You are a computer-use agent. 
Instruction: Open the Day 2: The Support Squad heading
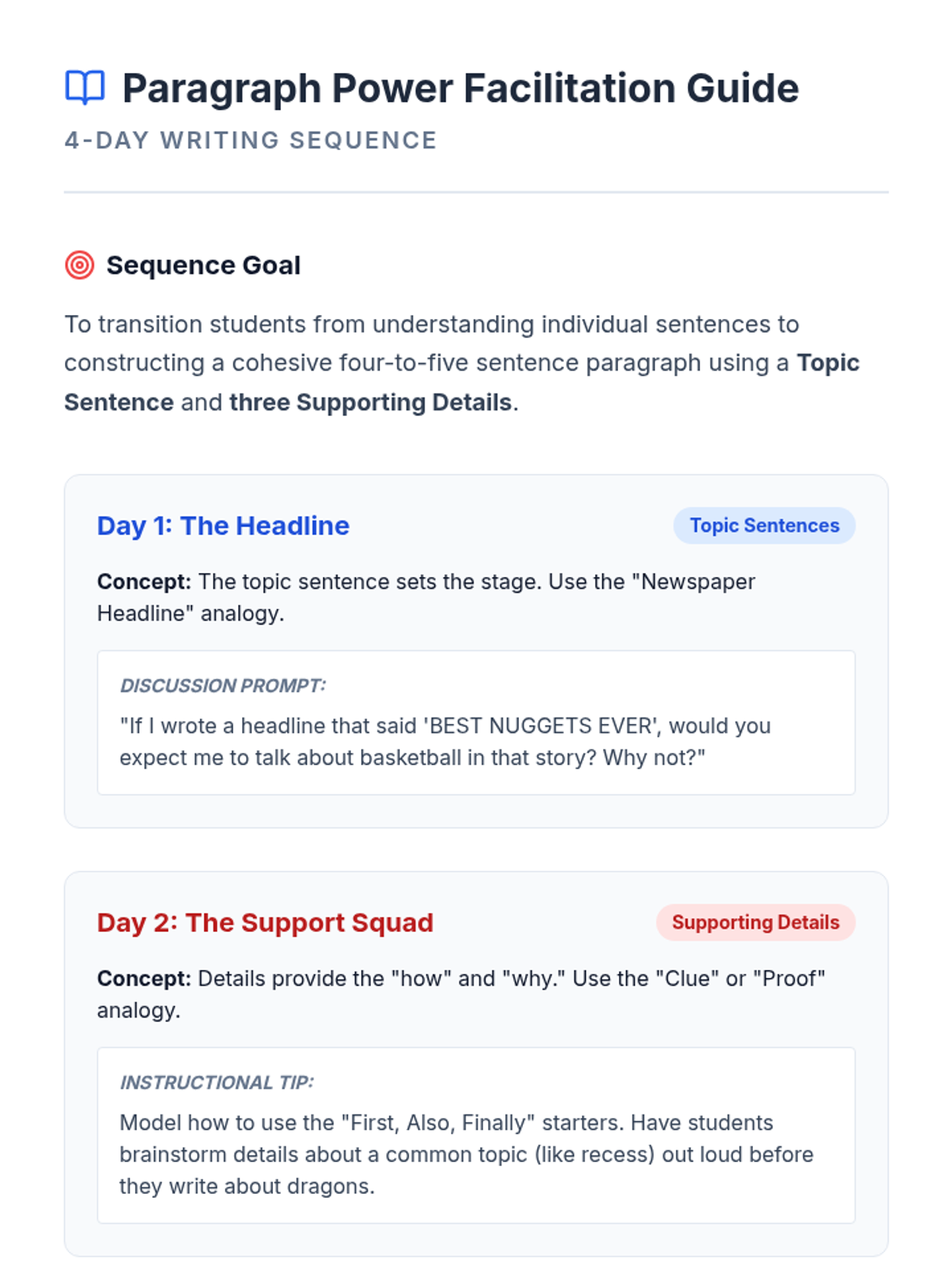point(265,922)
